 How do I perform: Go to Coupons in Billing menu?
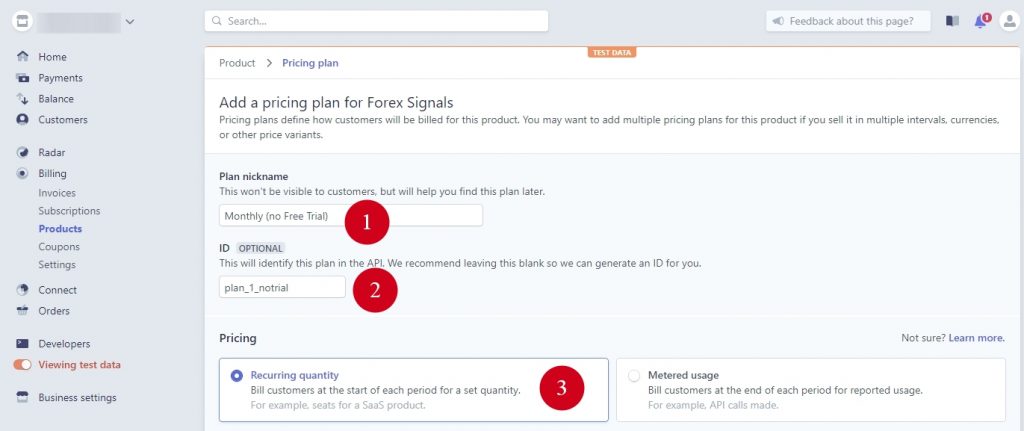pyautogui.click(x=59, y=247)
